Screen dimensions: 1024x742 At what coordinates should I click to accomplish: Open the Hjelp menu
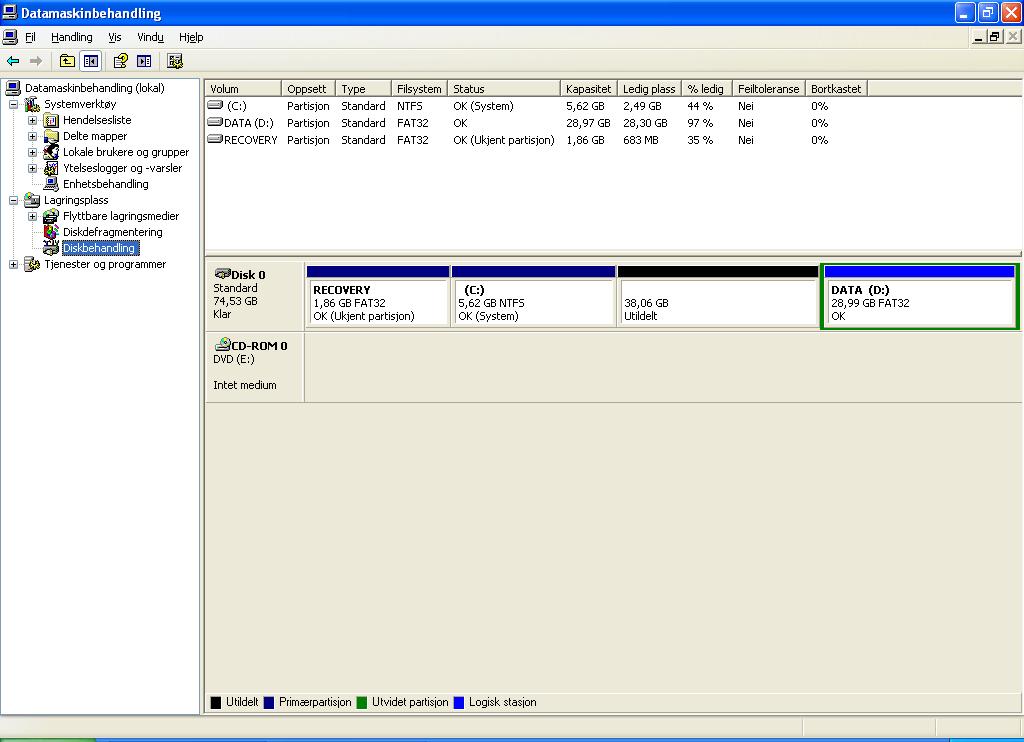(x=191, y=37)
